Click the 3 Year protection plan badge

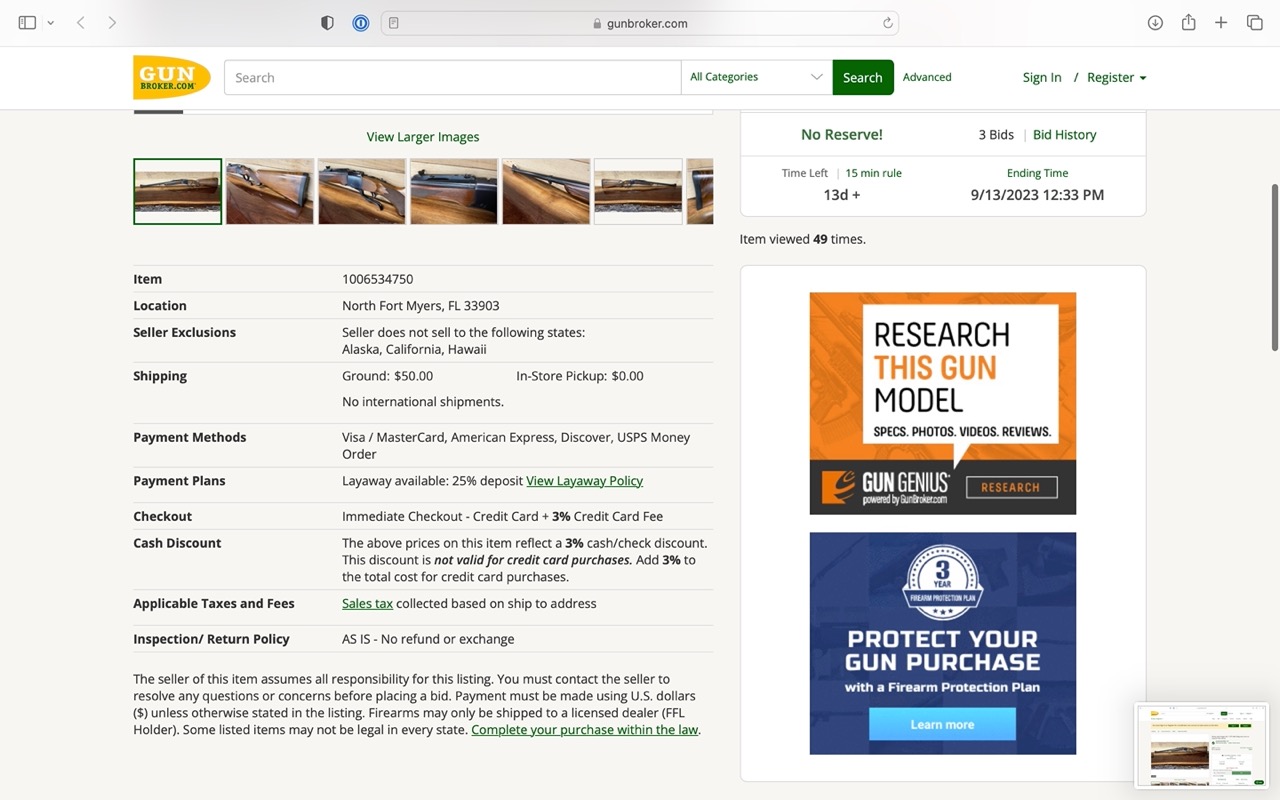pyautogui.click(x=942, y=581)
